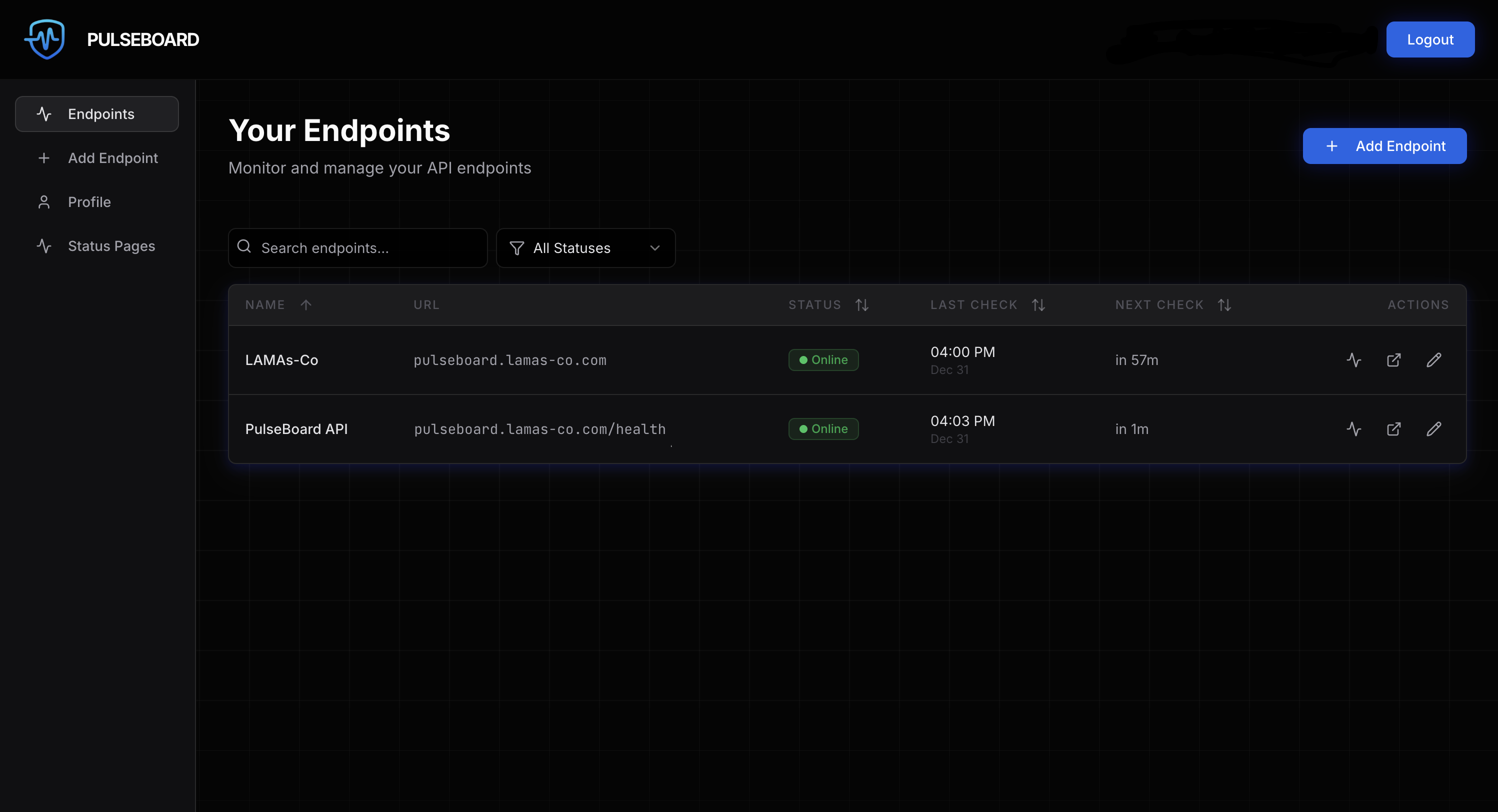This screenshot has height=812, width=1498.
Task: Sort table by Name column arrow
Action: click(306, 305)
